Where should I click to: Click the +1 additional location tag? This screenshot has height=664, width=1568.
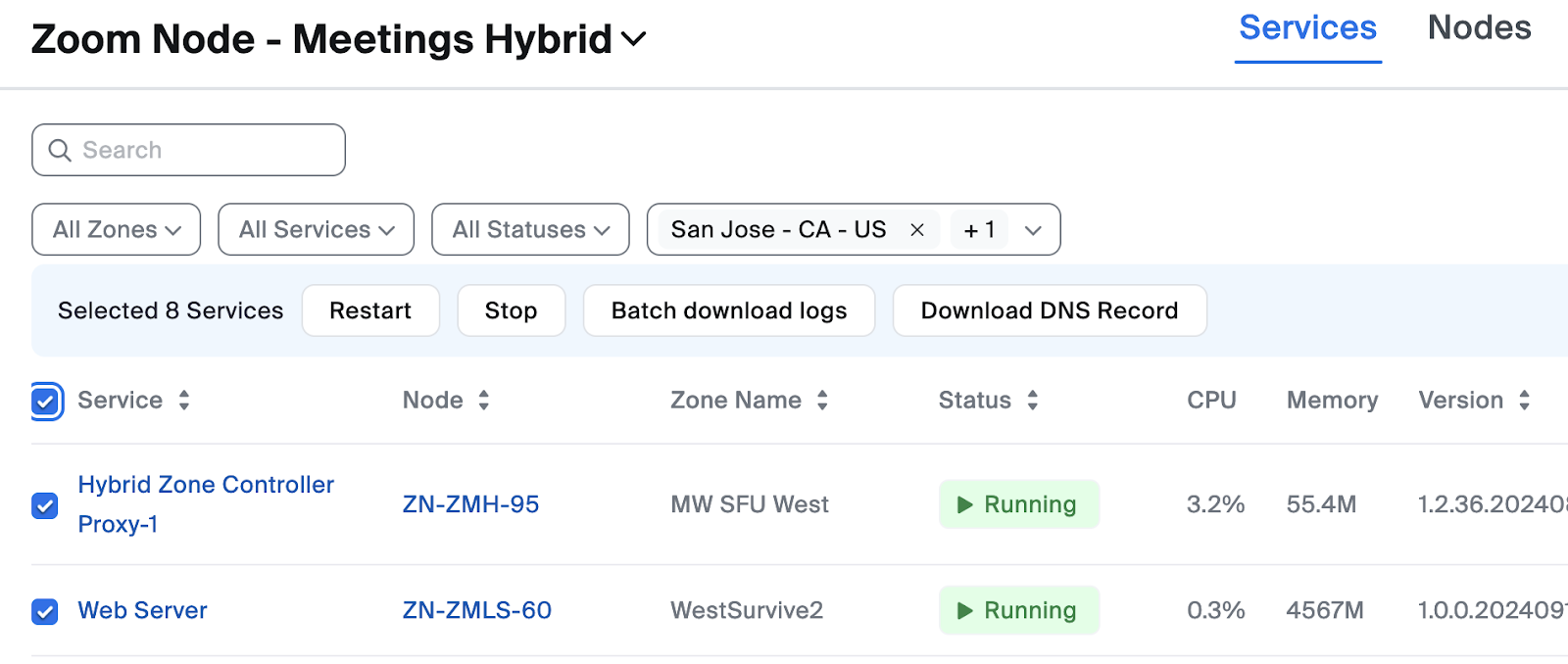[x=979, y=230]
